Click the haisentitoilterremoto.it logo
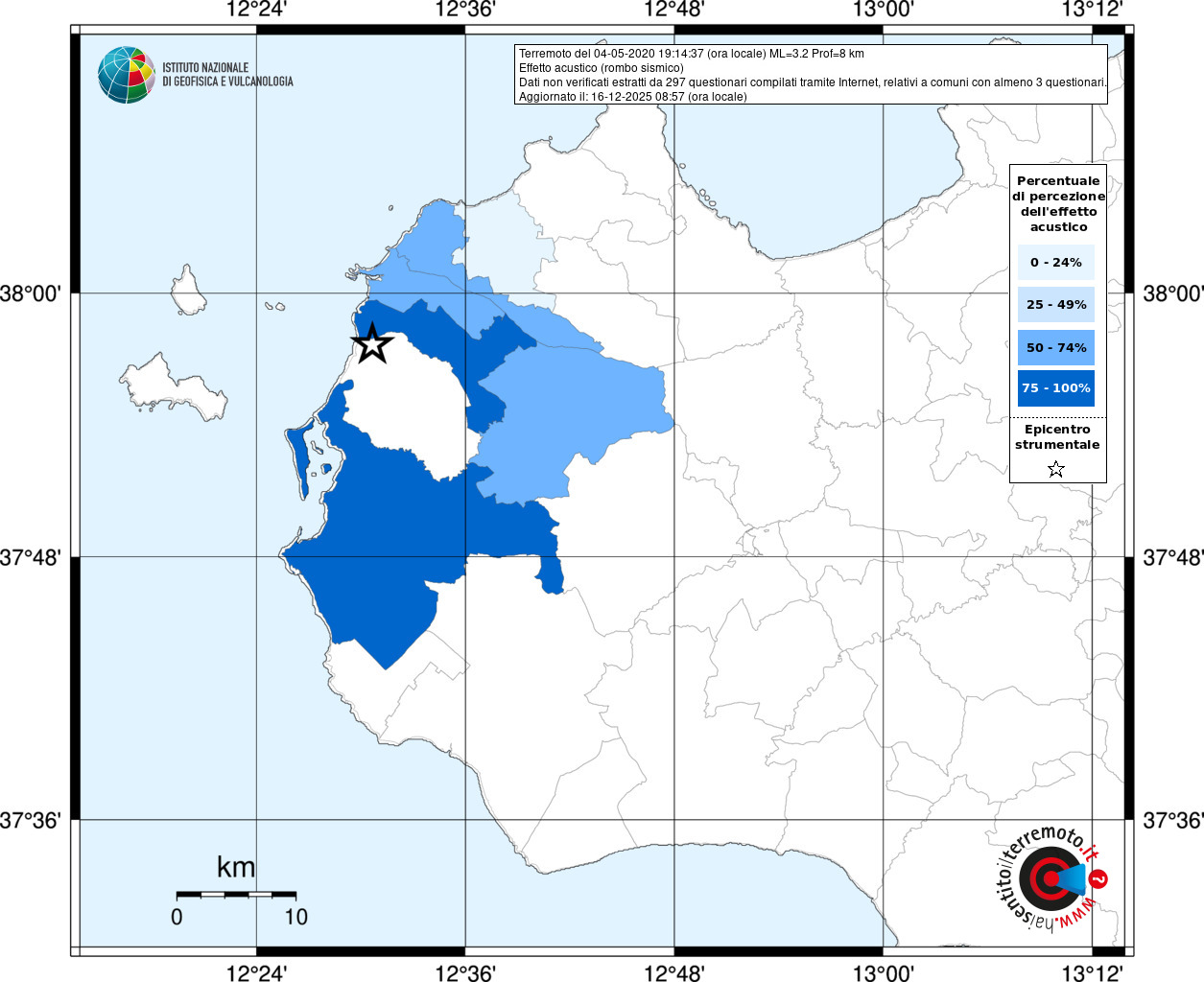 1052,878
